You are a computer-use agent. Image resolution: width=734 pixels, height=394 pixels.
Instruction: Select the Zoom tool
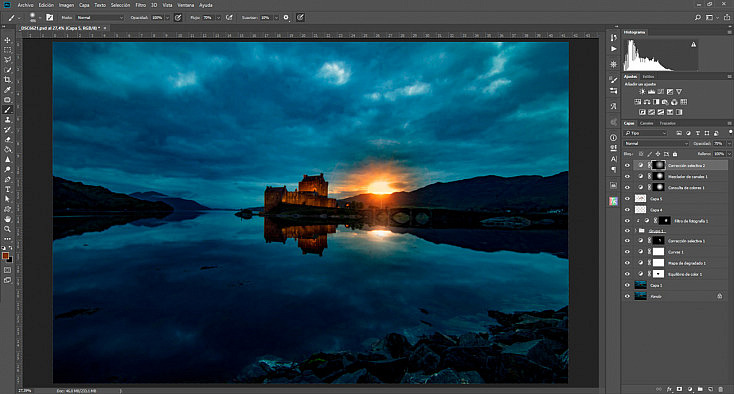click(7, 229)
